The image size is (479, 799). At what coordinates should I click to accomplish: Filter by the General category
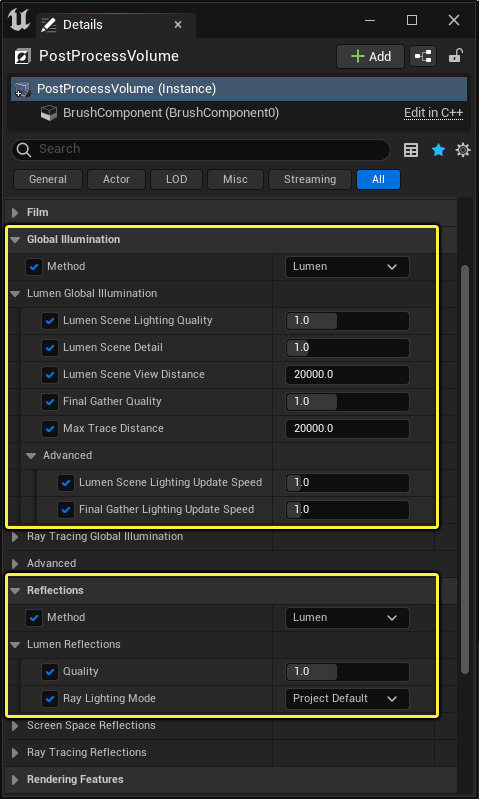tap(48, 179)
